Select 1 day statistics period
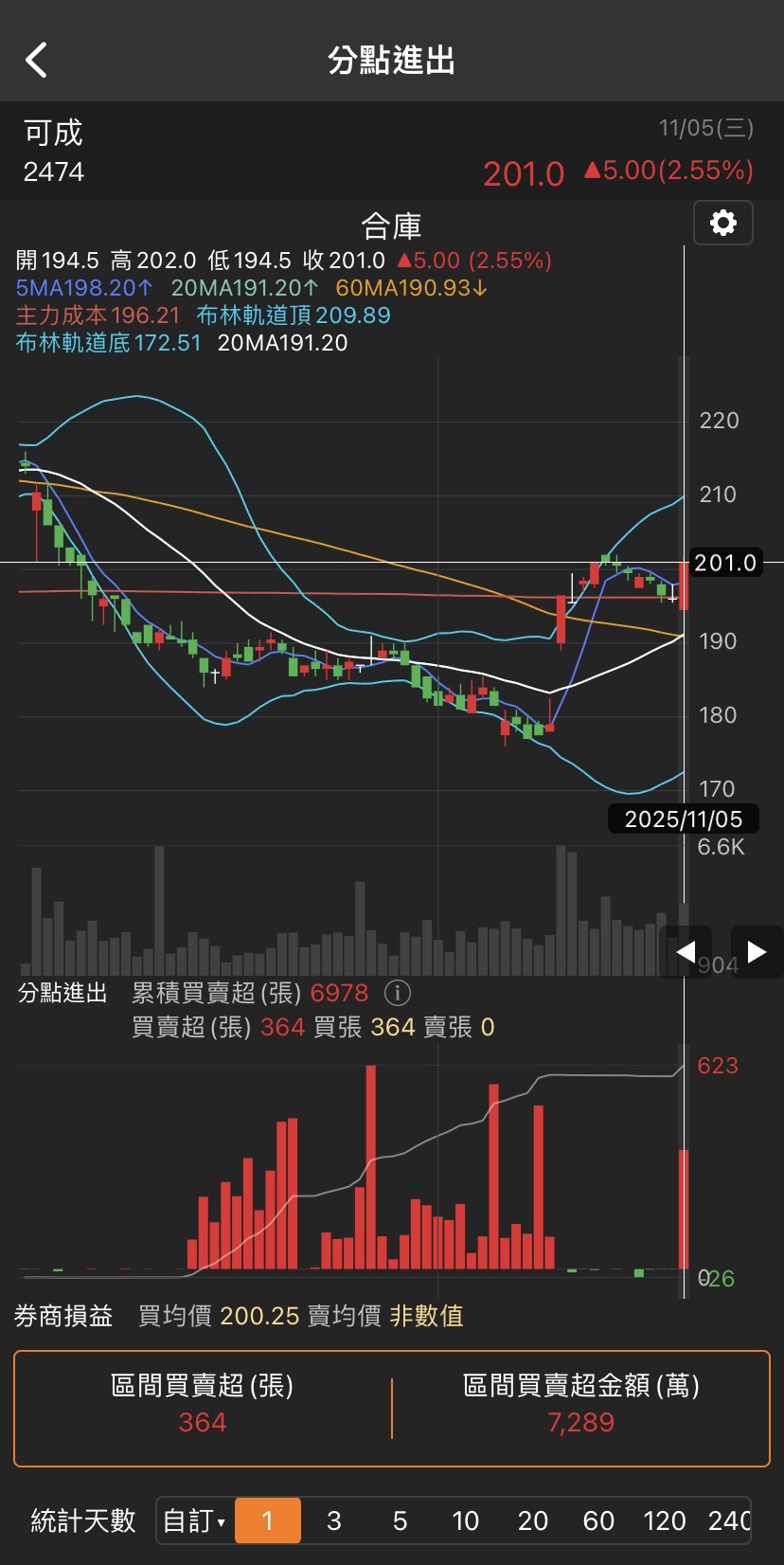Viewport: 784px width, 1565px height. pyautogui.click(x=268, y=1520)
